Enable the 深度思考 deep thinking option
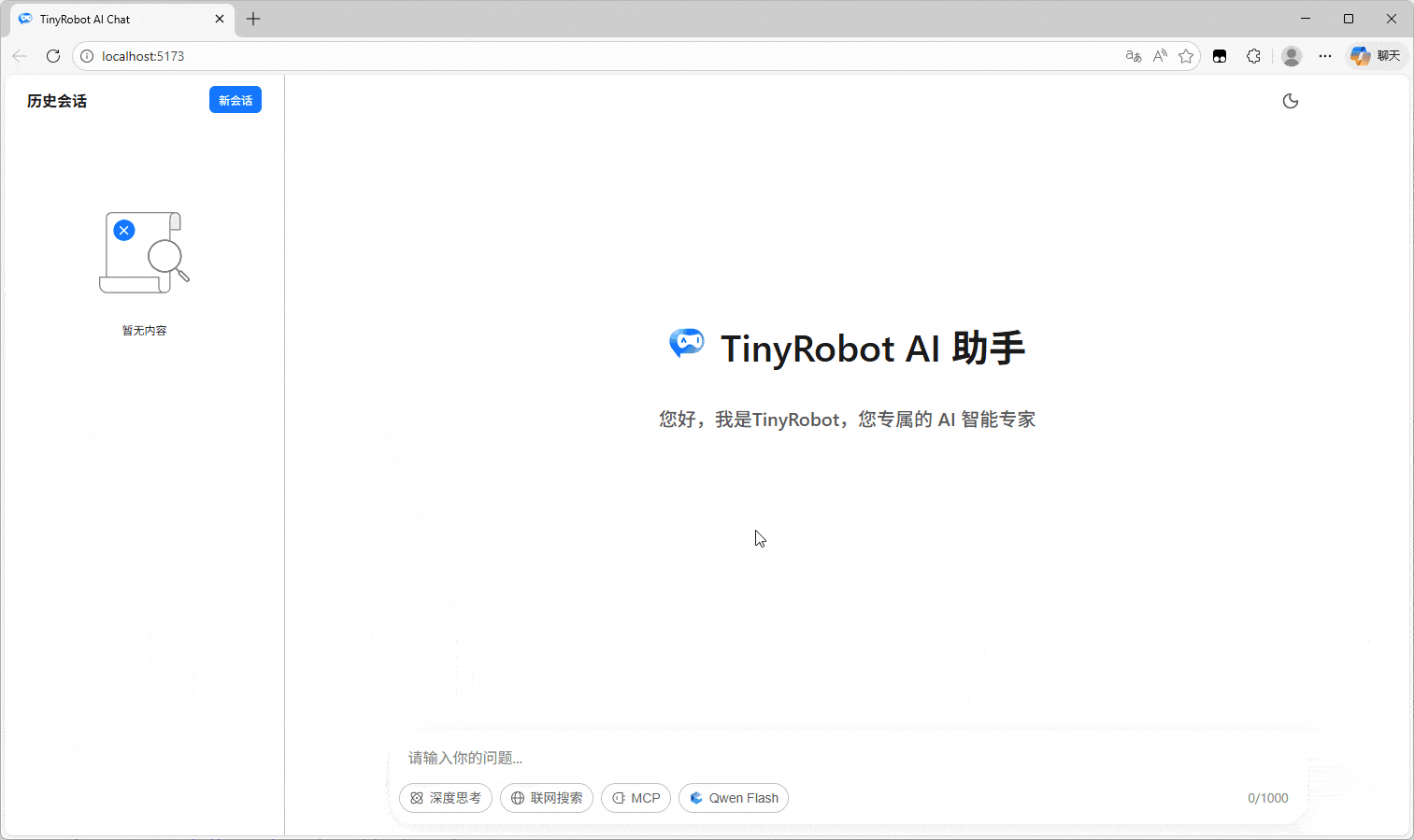The image size is (1414, 840). point(446,798)
